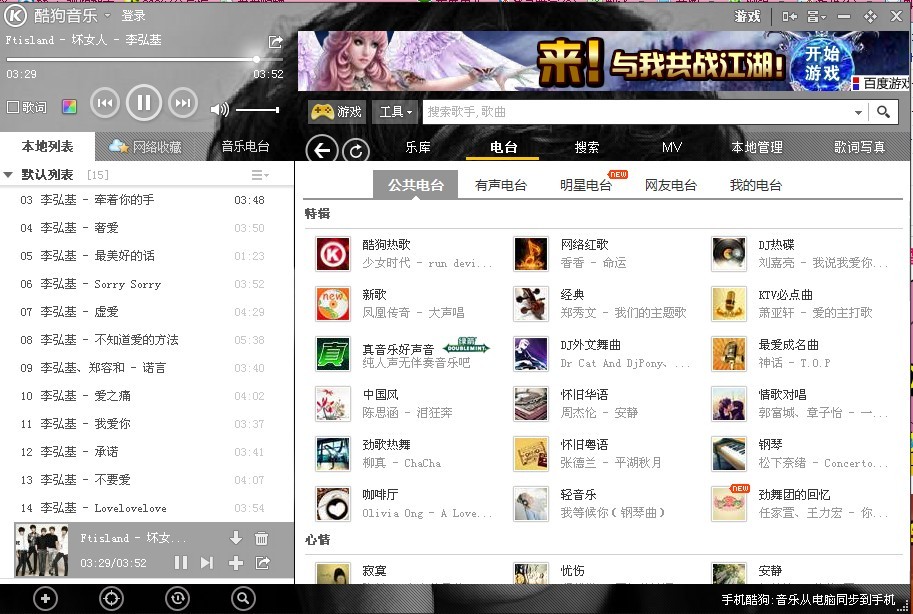913x614 pixels.
Task: Select the 有声电台 sub-tab
Action: tap(501, 185)
